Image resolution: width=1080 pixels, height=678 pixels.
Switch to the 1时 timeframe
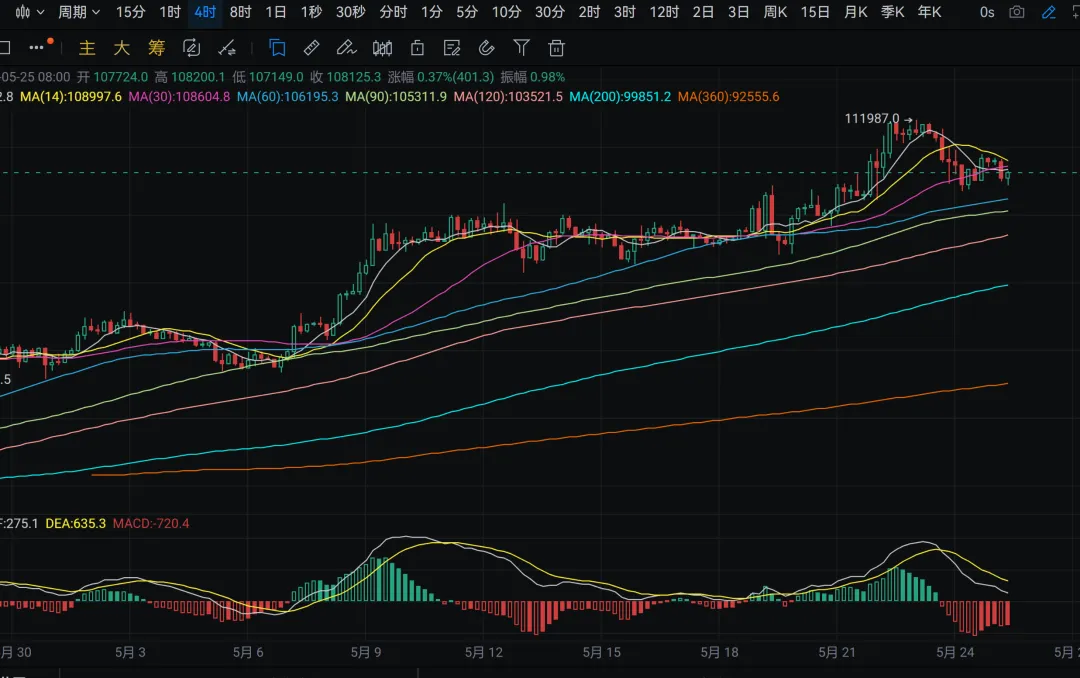tap(169, 12)
